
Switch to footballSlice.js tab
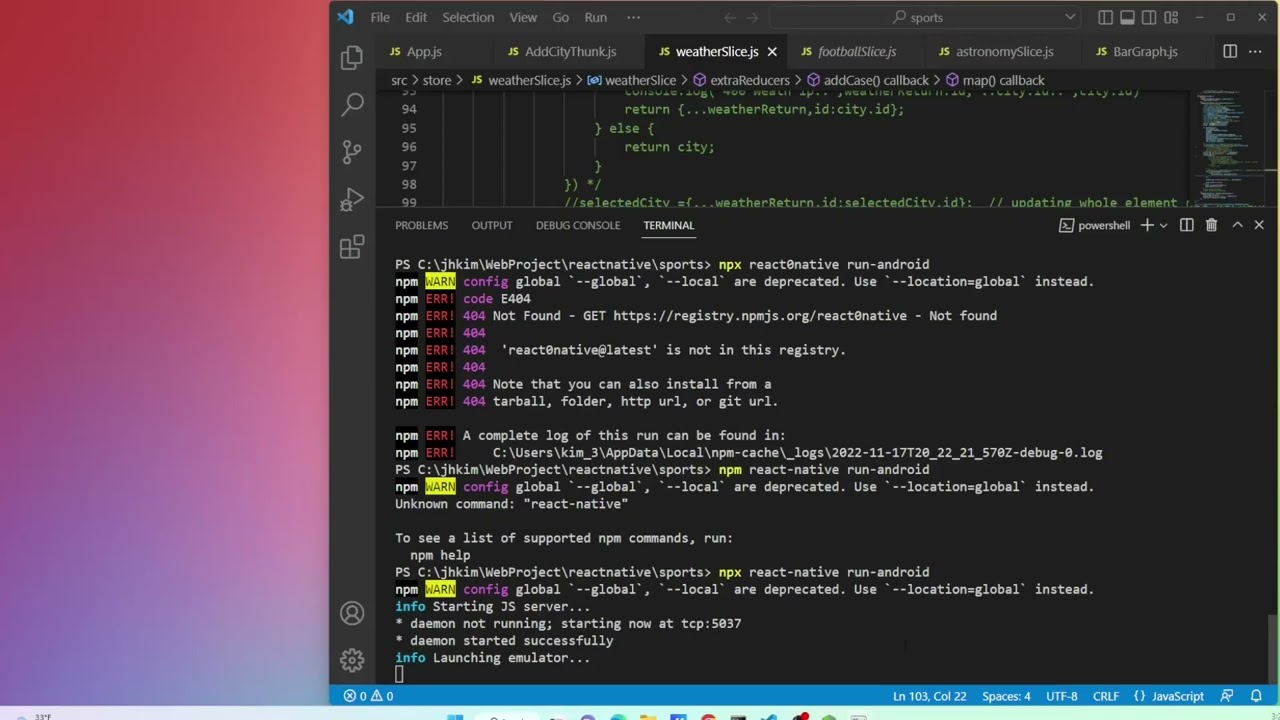pos(857,52)
